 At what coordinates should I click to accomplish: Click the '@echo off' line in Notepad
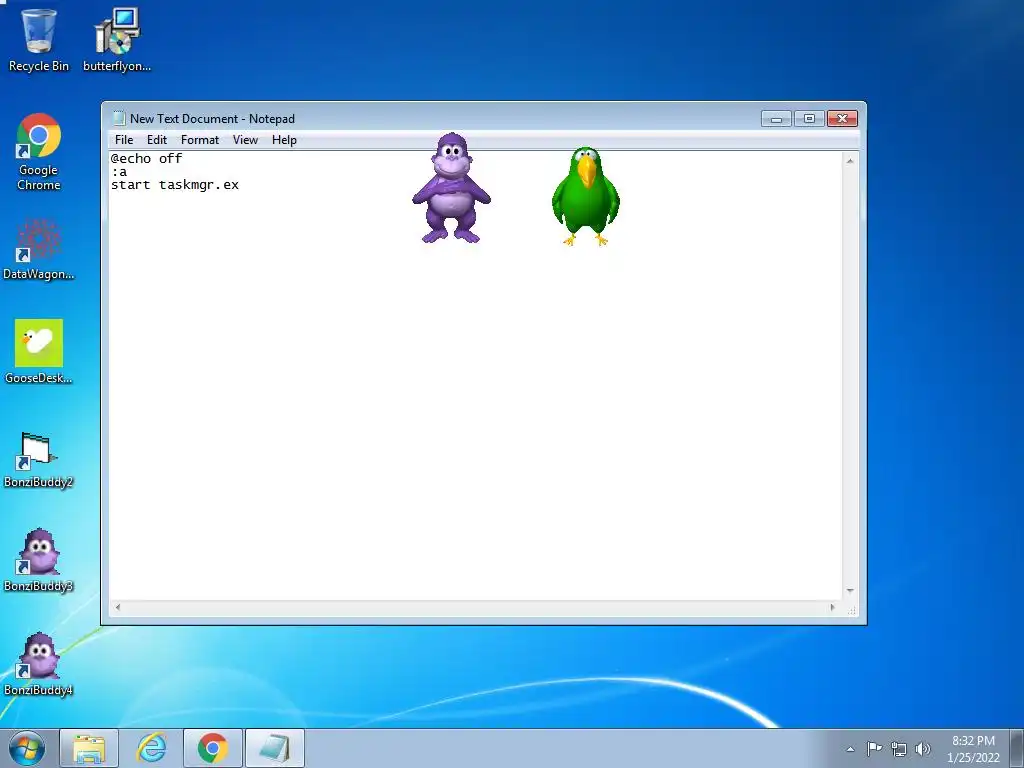pyautogui.click(x=146, y=159)
